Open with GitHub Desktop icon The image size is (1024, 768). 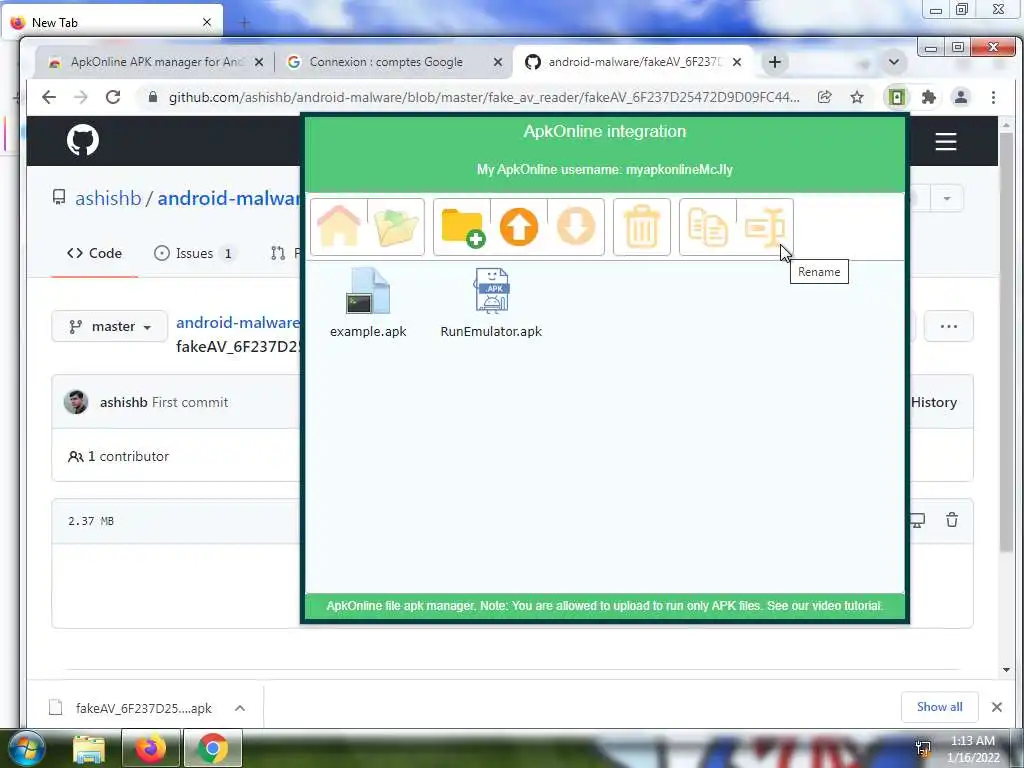point(918,520)
